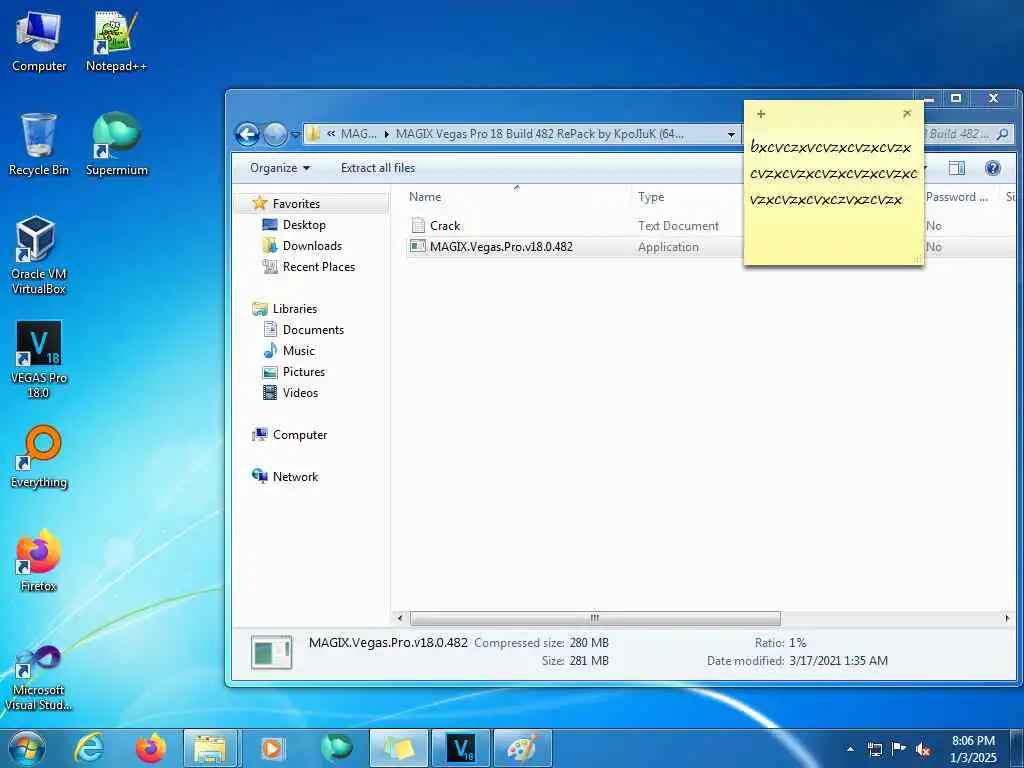The width and height of the screenshot is (1024, 768).
Task: Switch to VEGAS Pro 18 in the taskbar
Action: pyautogui.click(x=460, y=748)
